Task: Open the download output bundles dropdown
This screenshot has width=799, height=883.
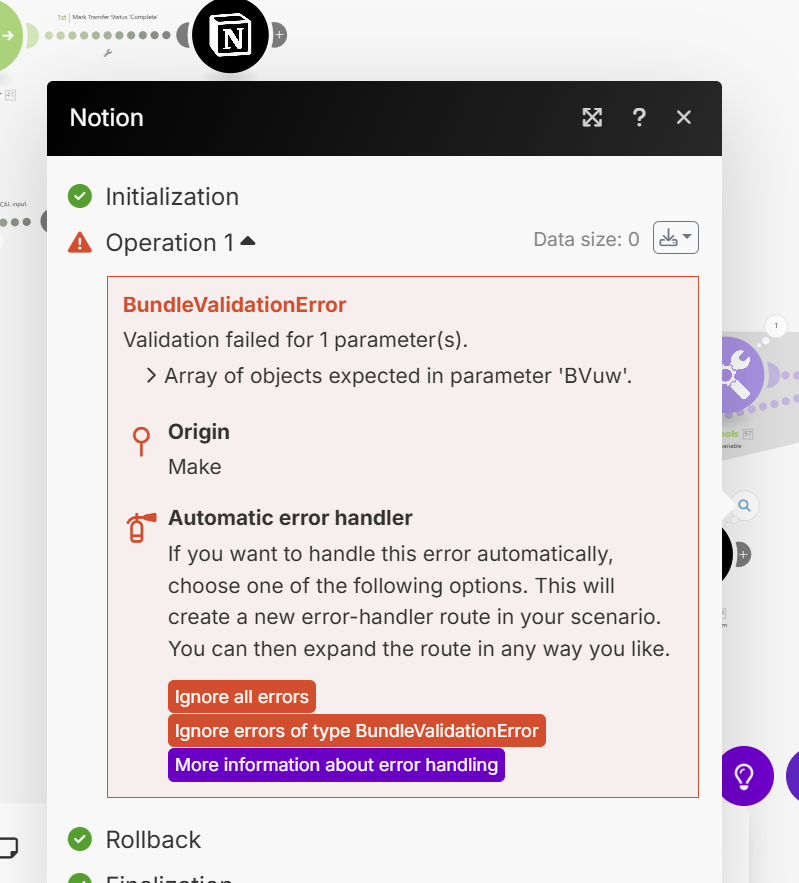Action: pos(675,239)
